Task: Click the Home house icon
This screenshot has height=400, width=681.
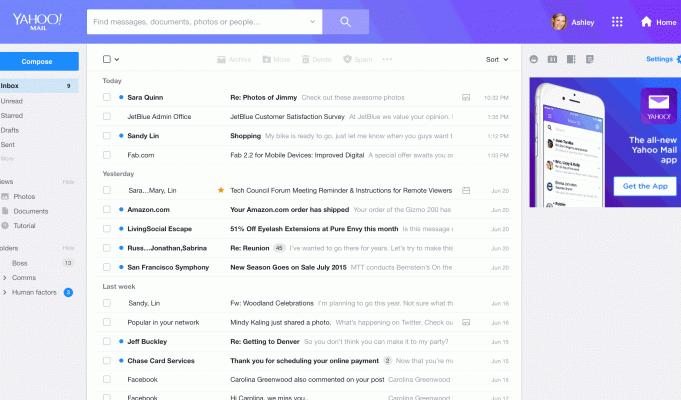Action: [646, 22]
